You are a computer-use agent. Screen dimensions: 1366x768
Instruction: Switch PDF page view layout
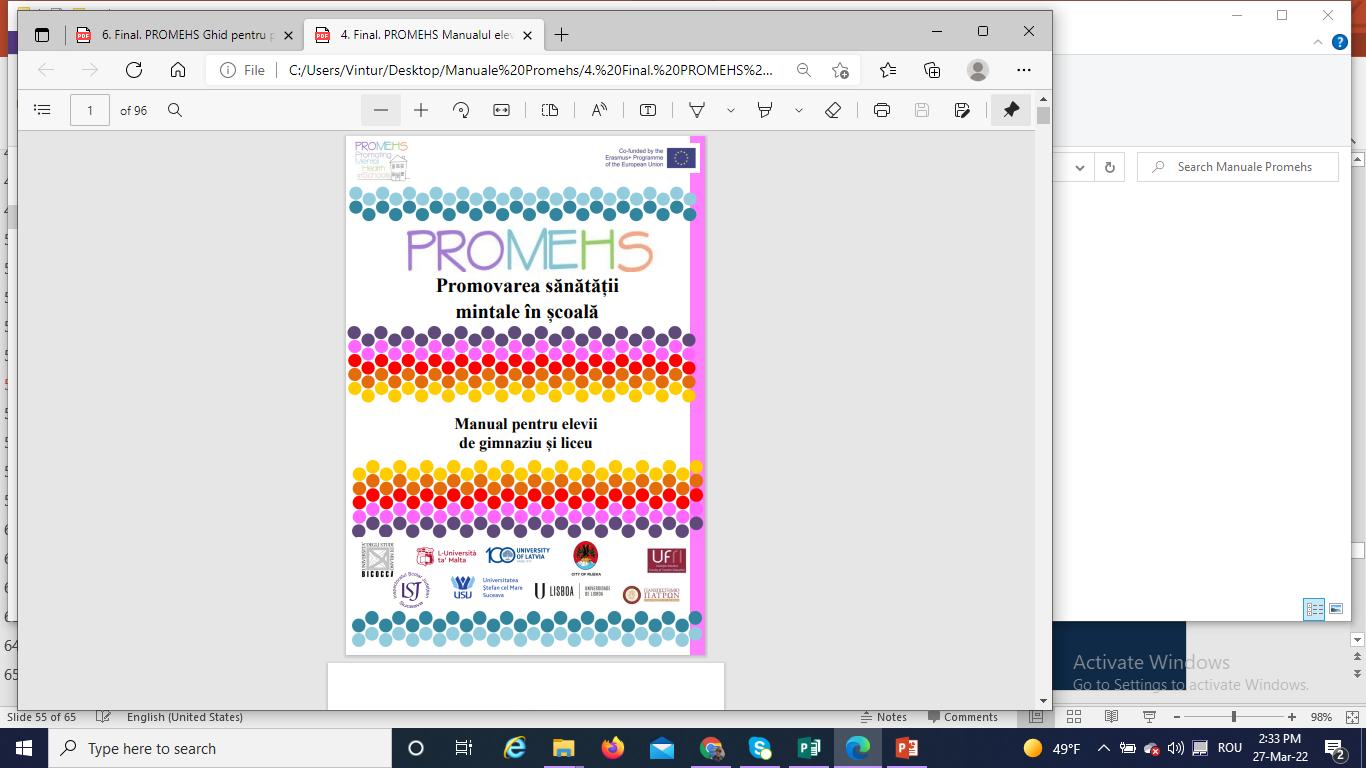[550, 110]
